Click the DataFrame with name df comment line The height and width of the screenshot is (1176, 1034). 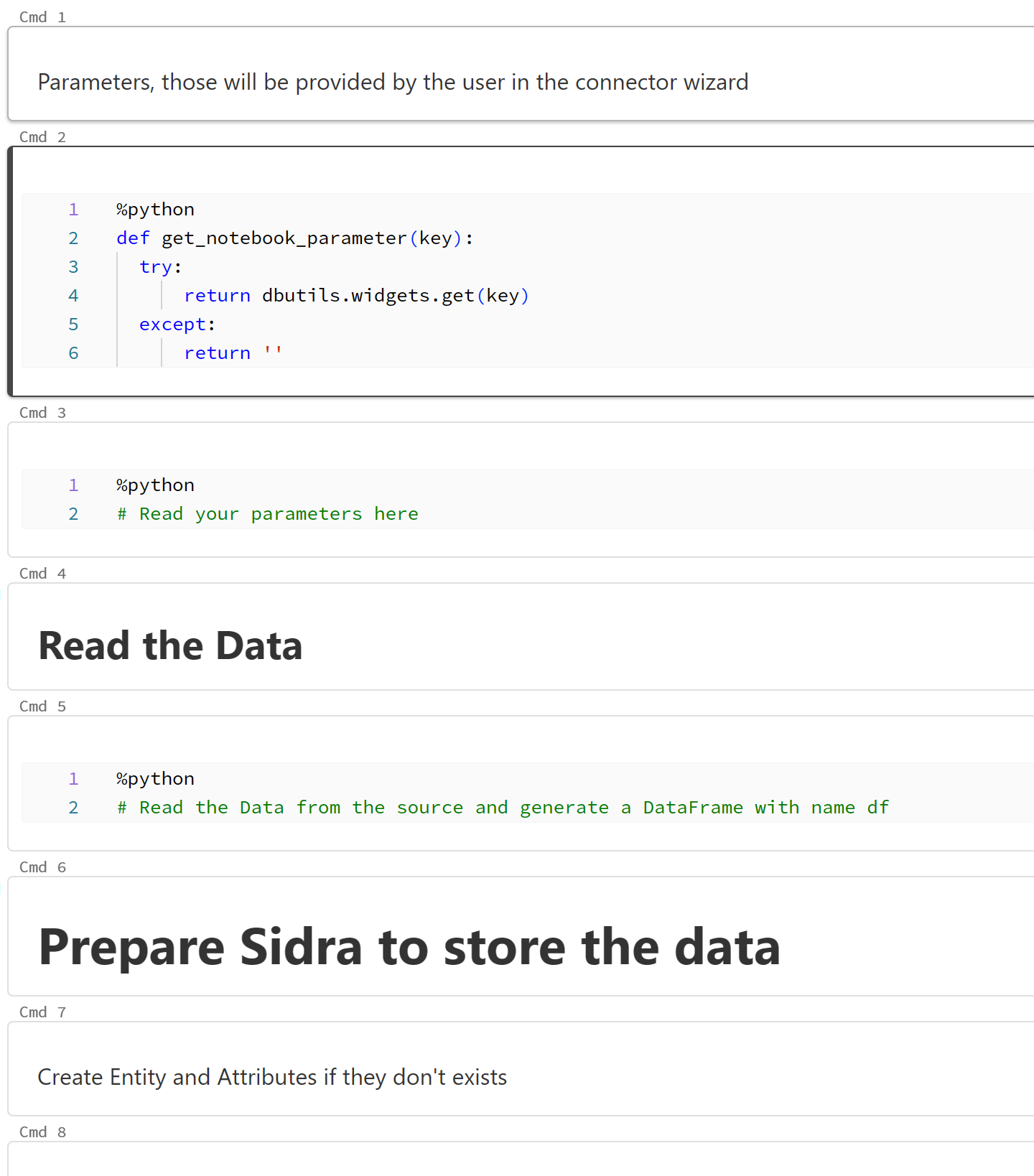[x=503, y=808]
